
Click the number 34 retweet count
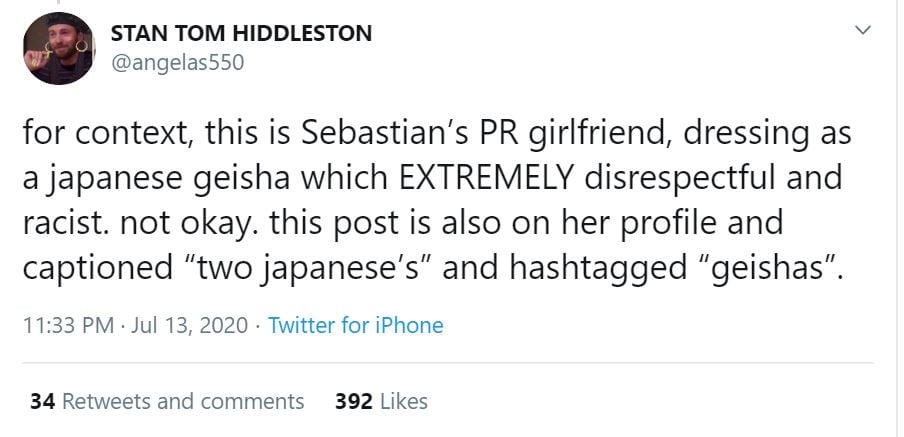tap(42, 401)
